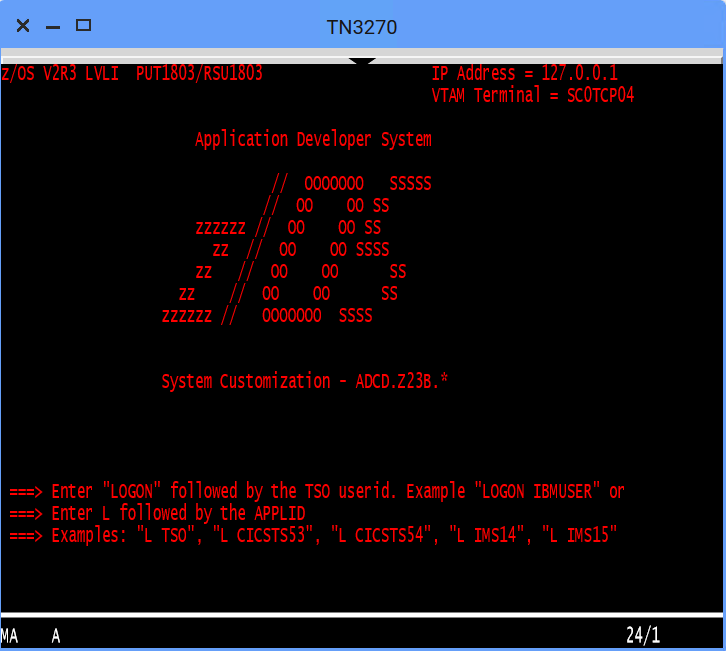Minimize the TN3270 terminal window
This screenshot has height=651, width=726.
pyautogui.click(x=53, y=26)
